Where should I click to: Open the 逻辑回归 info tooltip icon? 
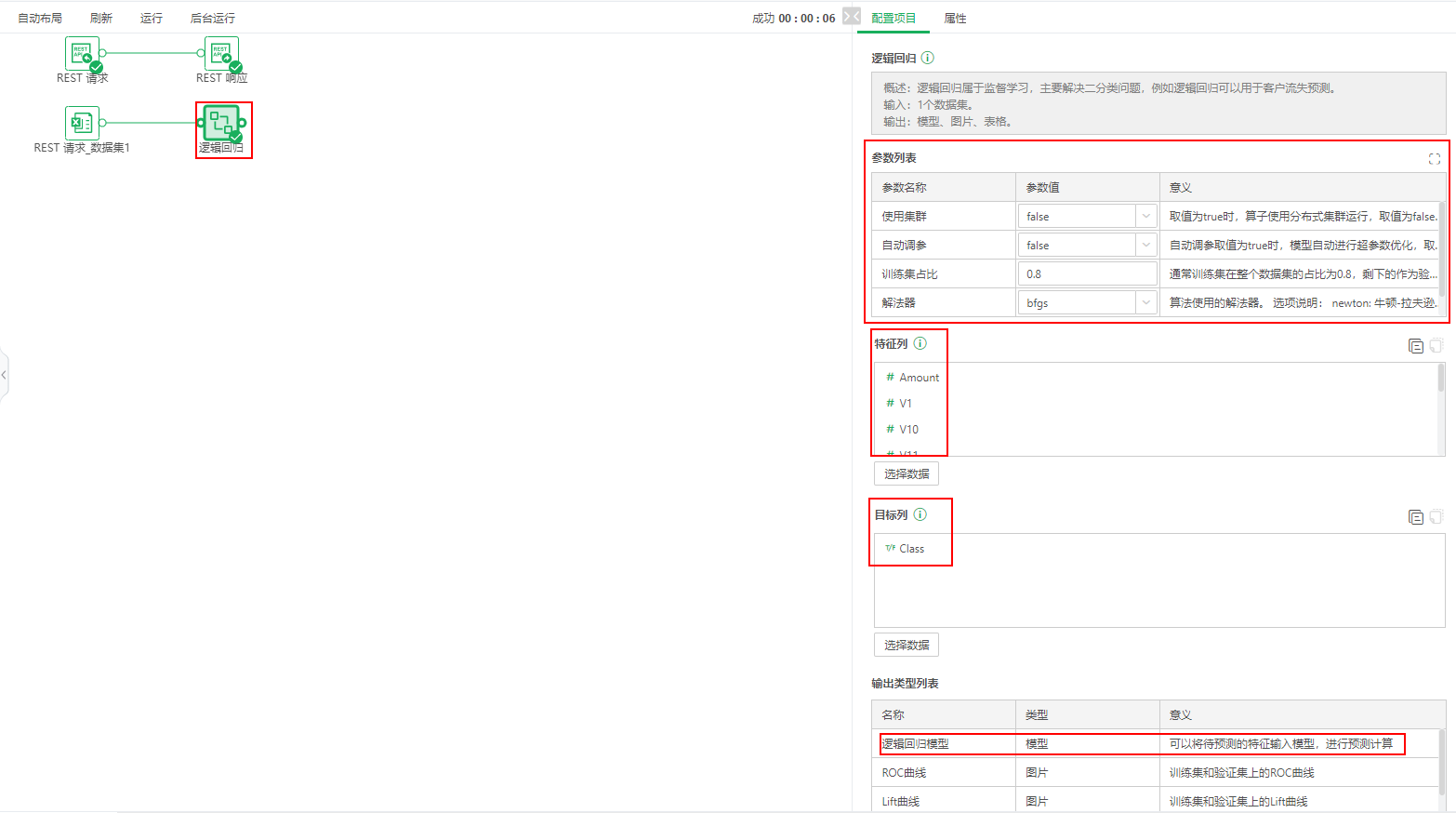pyautogui.click(x=930, y=58)
